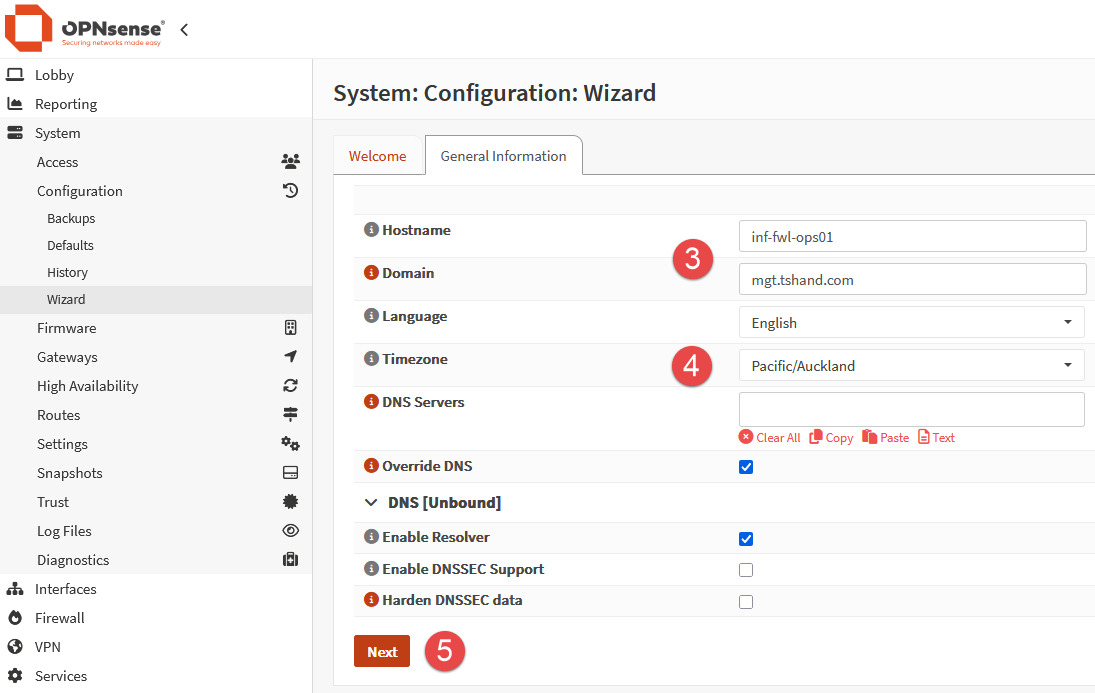The height and width of the screenshot is (693, 1095).
Task: Disable the Enable Resolver checkbox
Action: 746,539
